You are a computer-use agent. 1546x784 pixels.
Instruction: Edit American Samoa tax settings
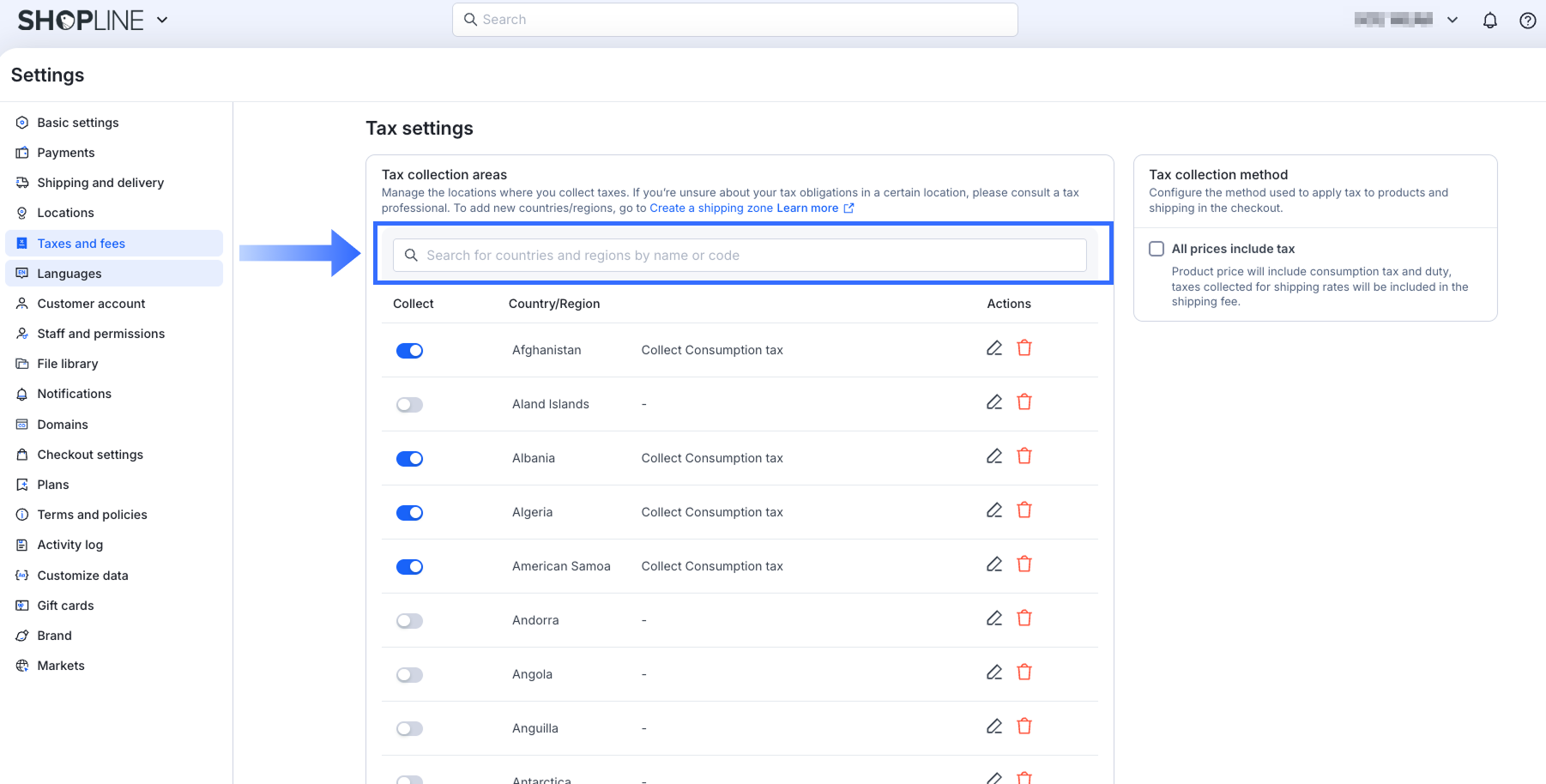pos(994,564)
